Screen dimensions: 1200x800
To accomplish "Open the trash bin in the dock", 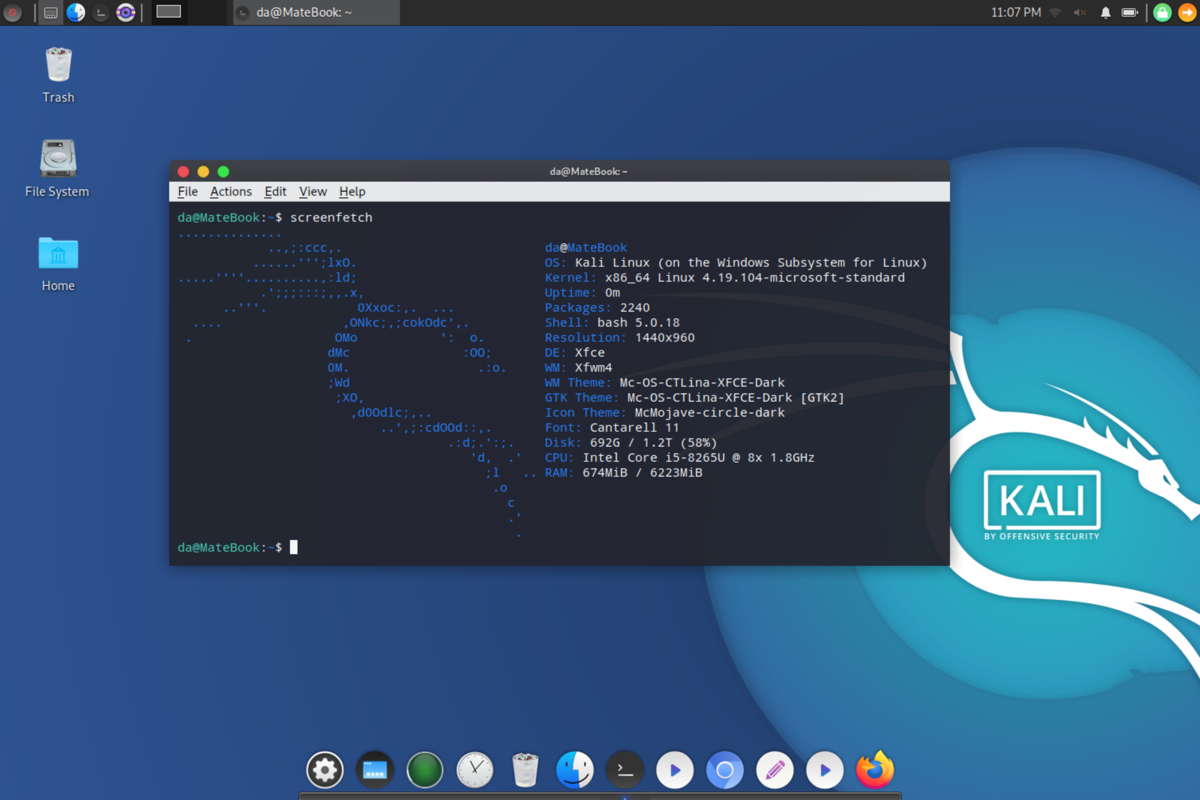I will pos(525,770).
